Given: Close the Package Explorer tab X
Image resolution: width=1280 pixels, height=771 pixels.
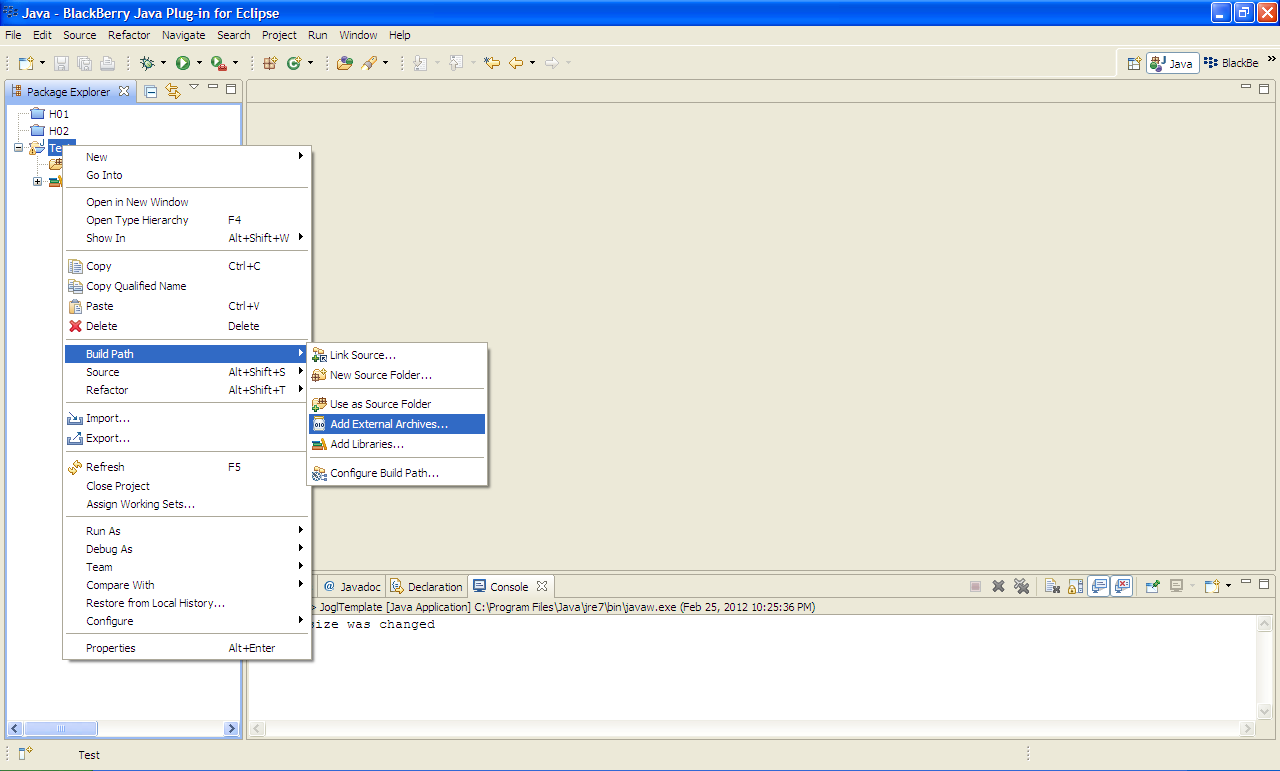Looking at the screenshot, I should 124,91.
